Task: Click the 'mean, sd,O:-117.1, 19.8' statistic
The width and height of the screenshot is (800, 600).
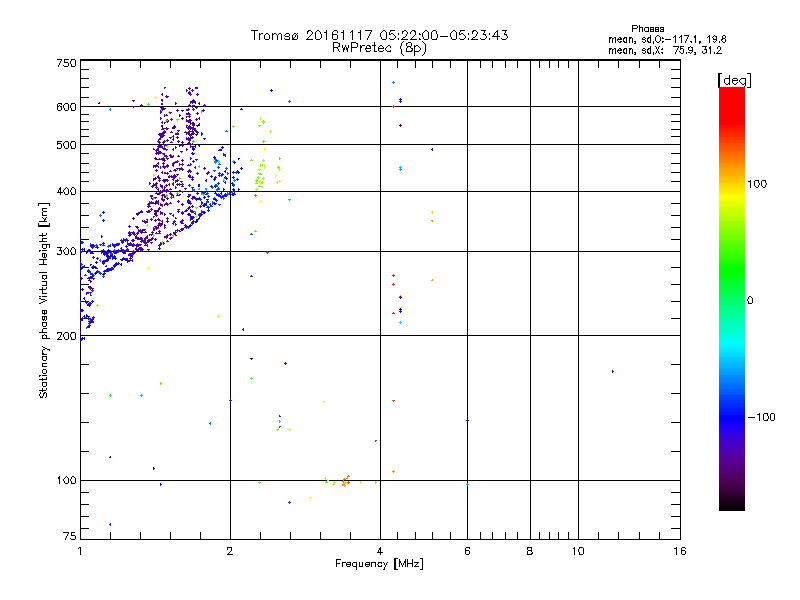Action: coord(667,39)
